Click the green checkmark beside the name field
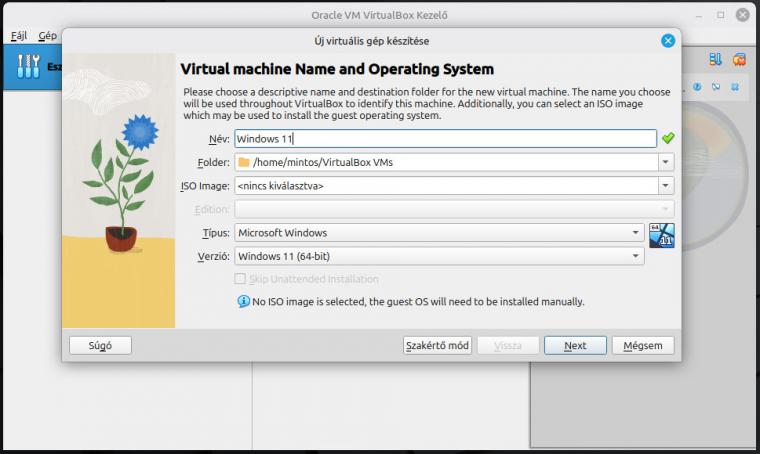This screenshot has height=454, width=760. tap(668, 139)
